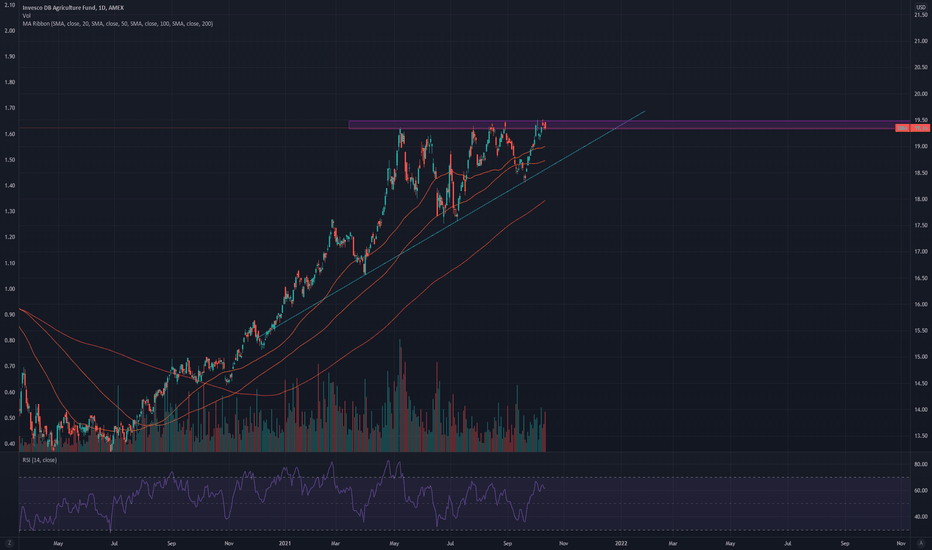Click the 2.10 left scale value
The height and width of the screenshot is (550, 932).
coord(10,5)
